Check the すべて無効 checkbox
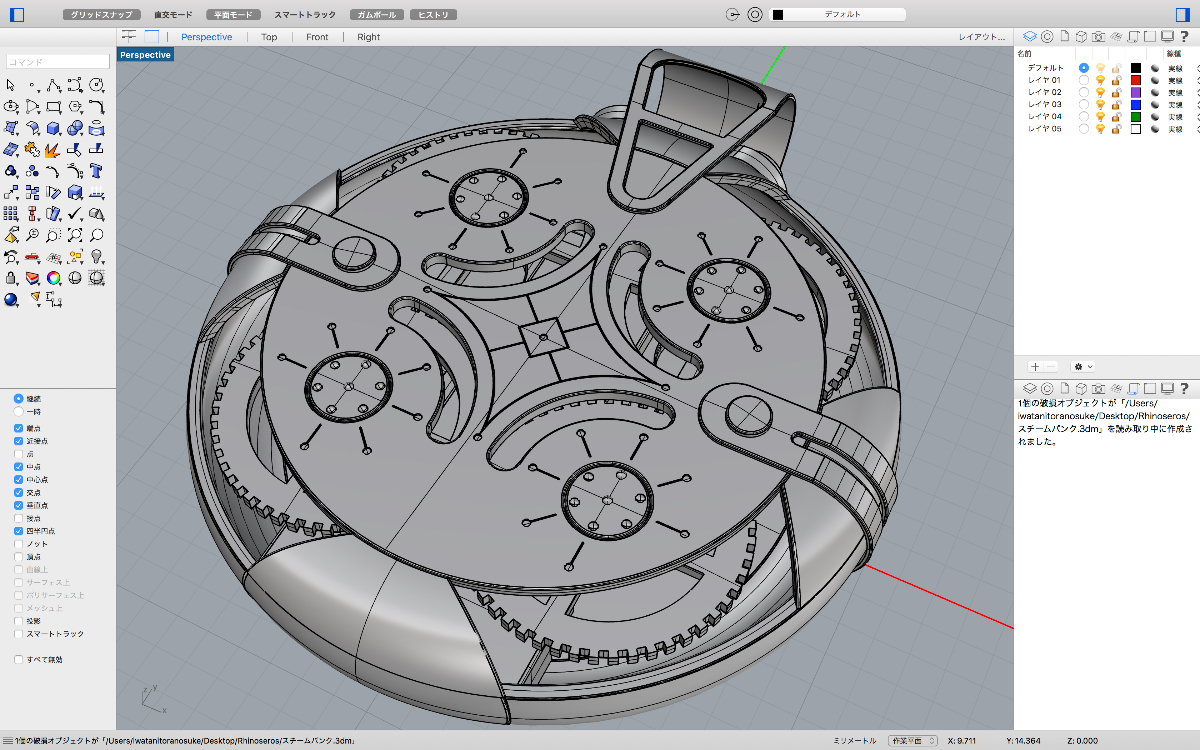This screenshot has width=1200, height=750. [x=19, y=660]
